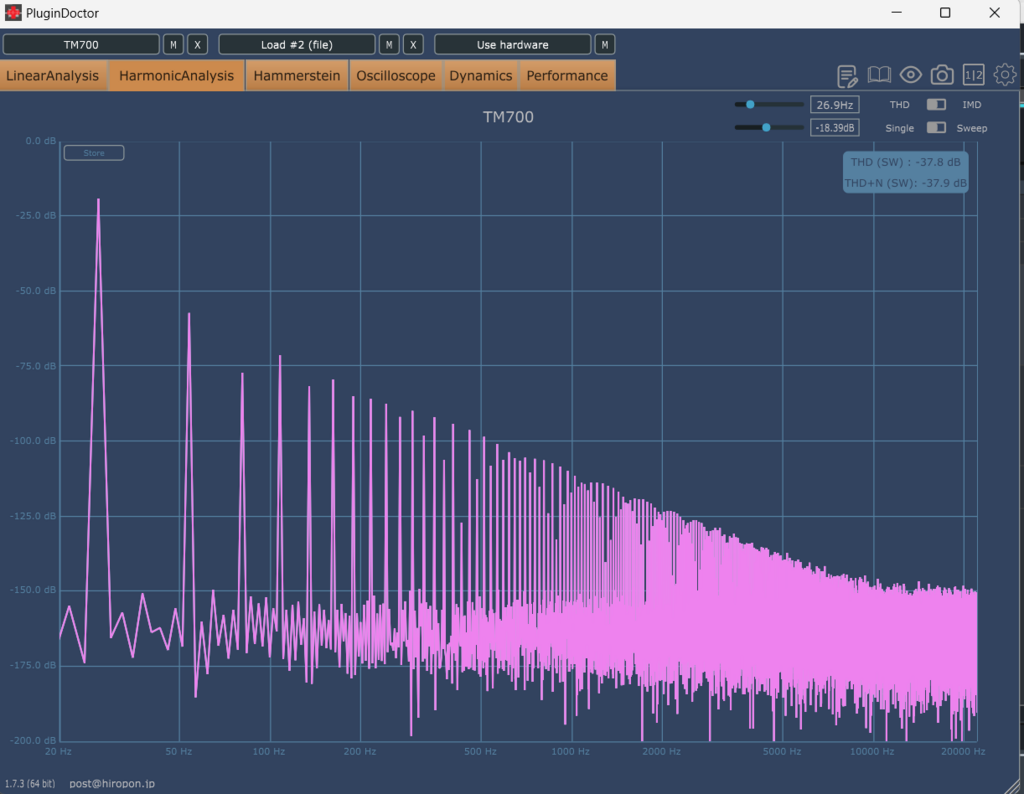Click the THD+N (SW) readout line

[x=905, y=183]
